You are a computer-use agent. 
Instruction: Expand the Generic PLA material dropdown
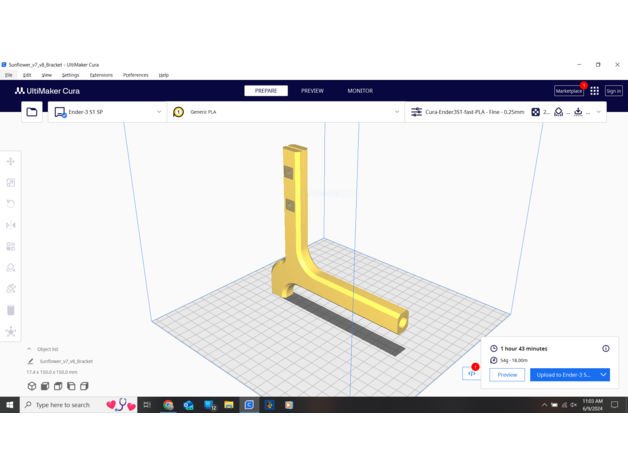coord(286,112)
